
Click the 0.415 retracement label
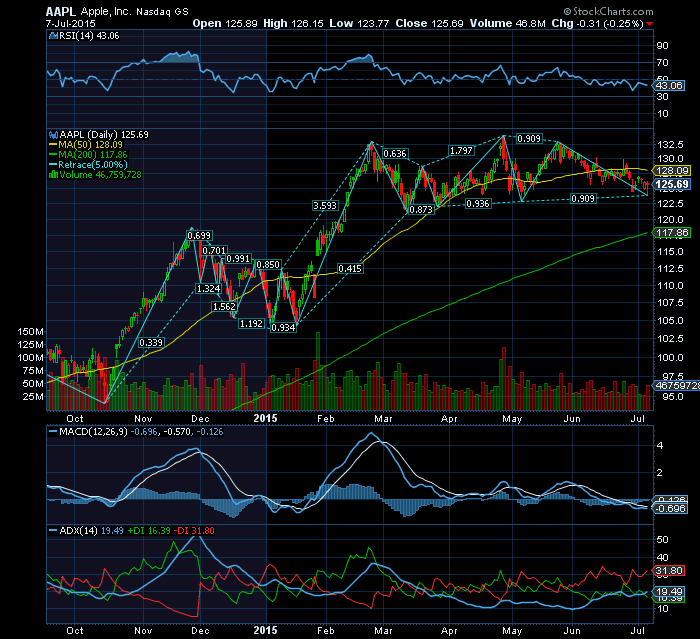pyautogui.click(x=350, y=268)
